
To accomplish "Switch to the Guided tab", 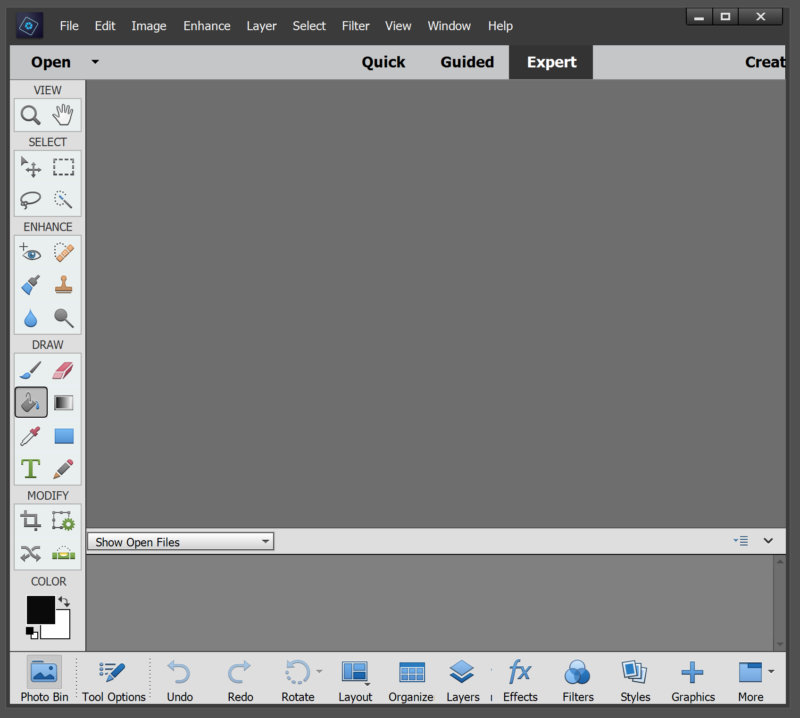I will point(467,62).
